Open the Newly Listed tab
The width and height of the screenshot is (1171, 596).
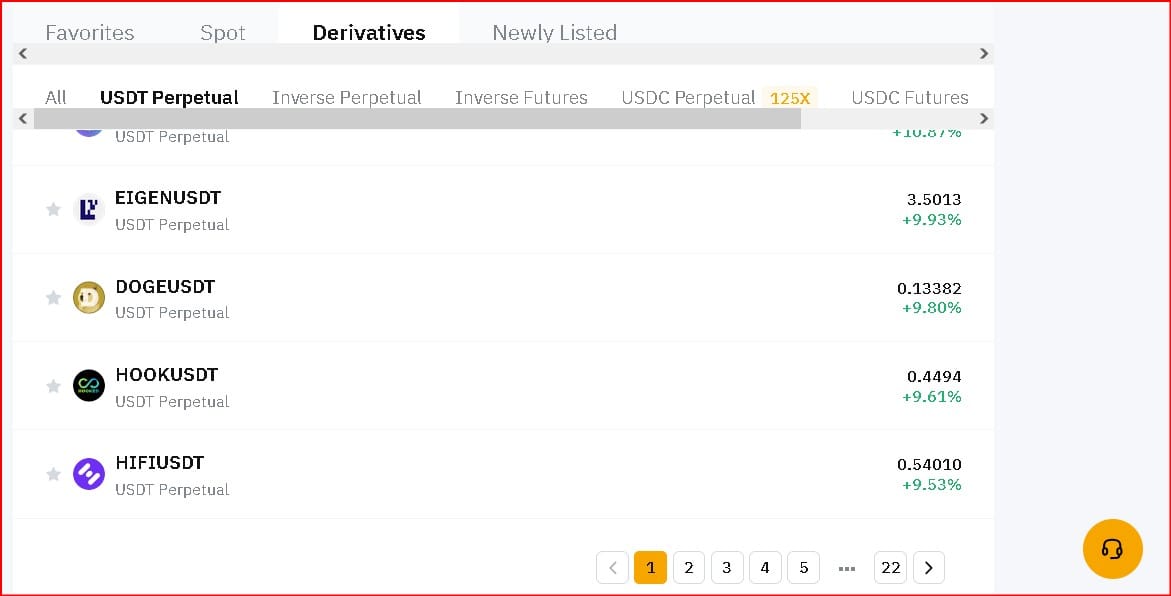(x=554, y=33)
